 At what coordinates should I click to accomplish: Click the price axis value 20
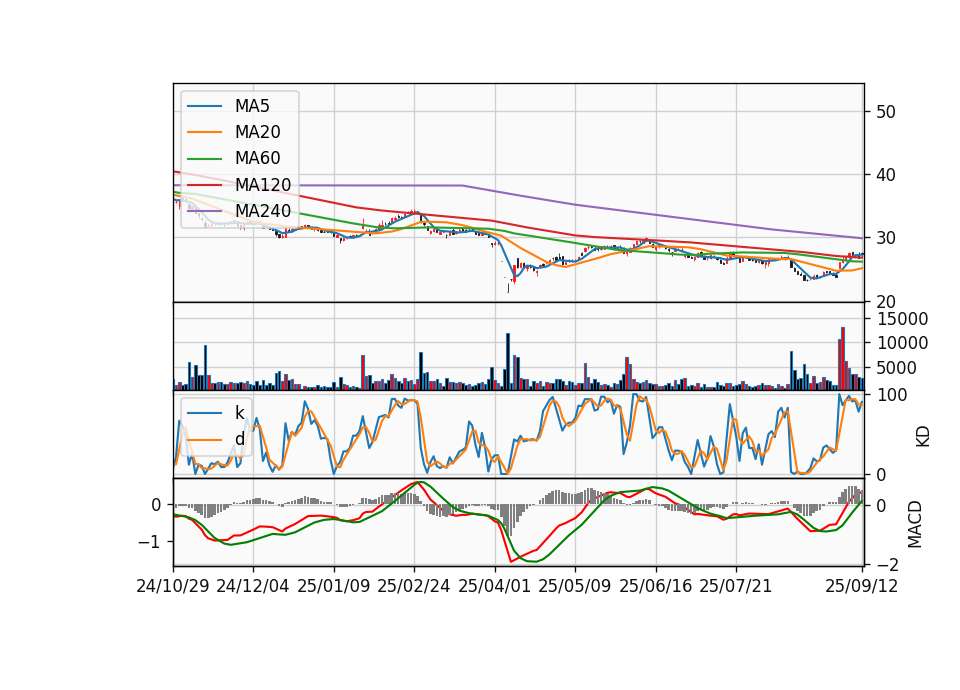click(x=886, y=302)
